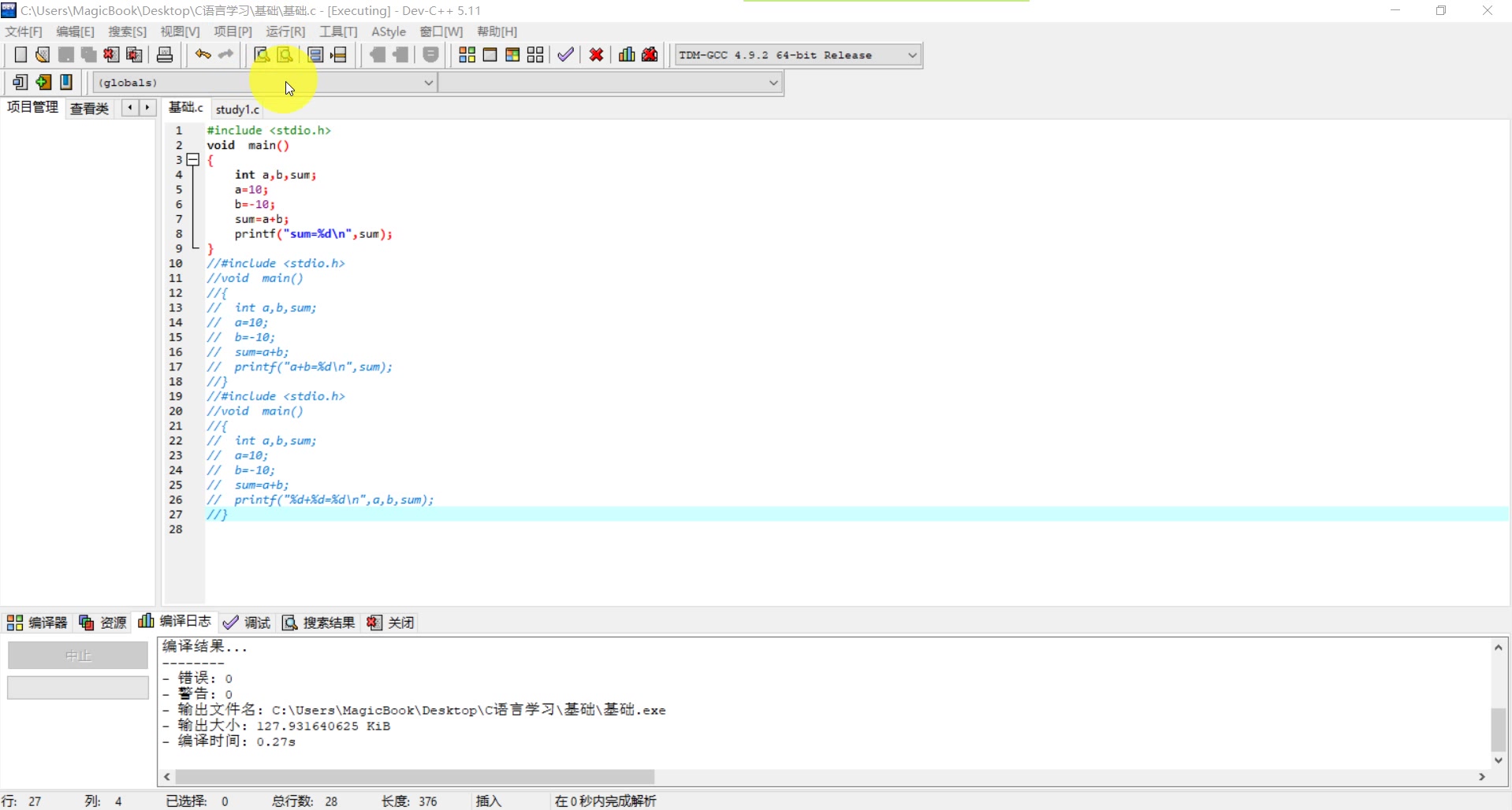Viewport: 1512px width, 810px height.
Task: Close the bottom panel via 关闭 button
Action: 391,622
